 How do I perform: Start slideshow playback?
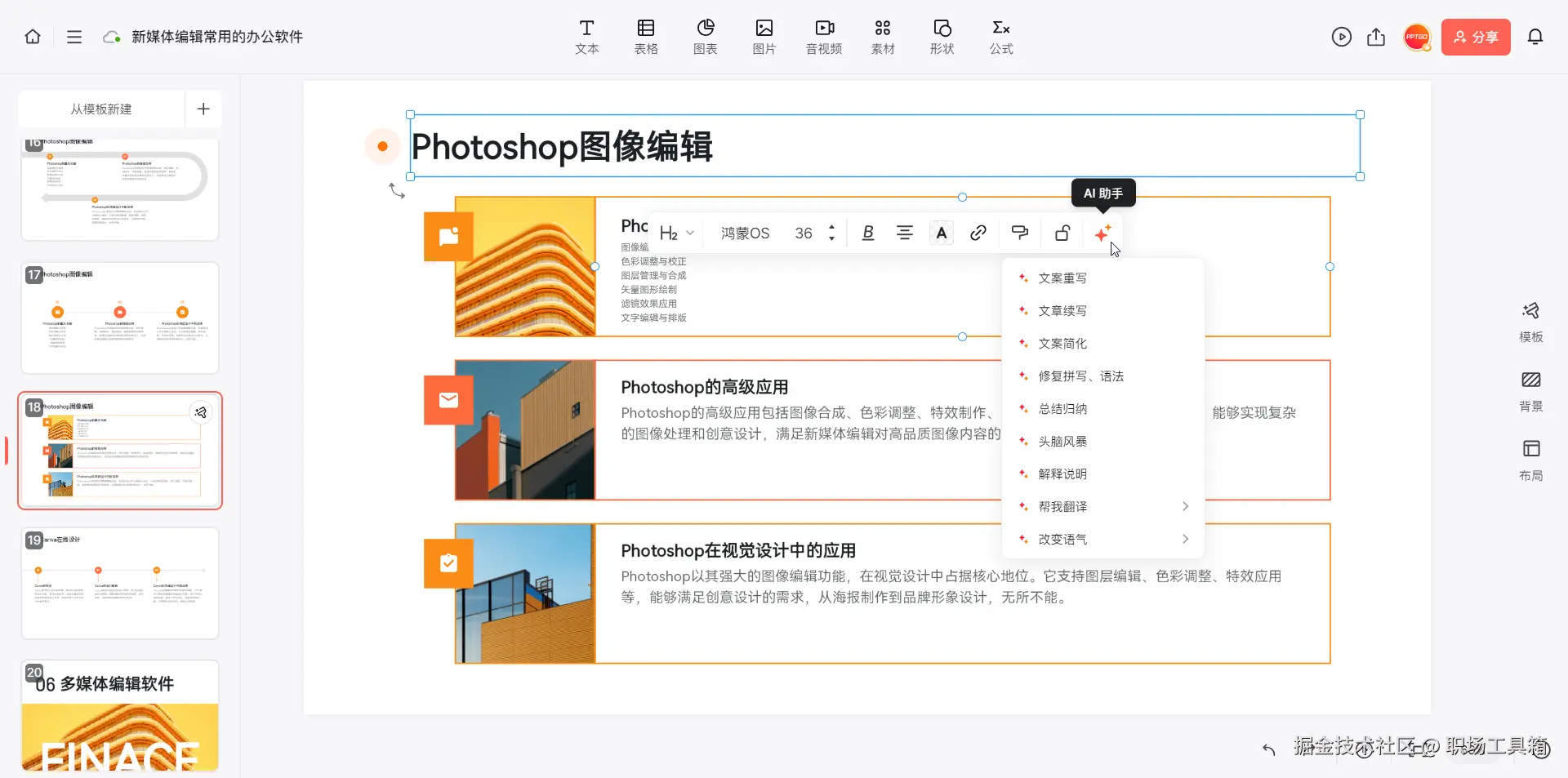[x=1341, y=37]
